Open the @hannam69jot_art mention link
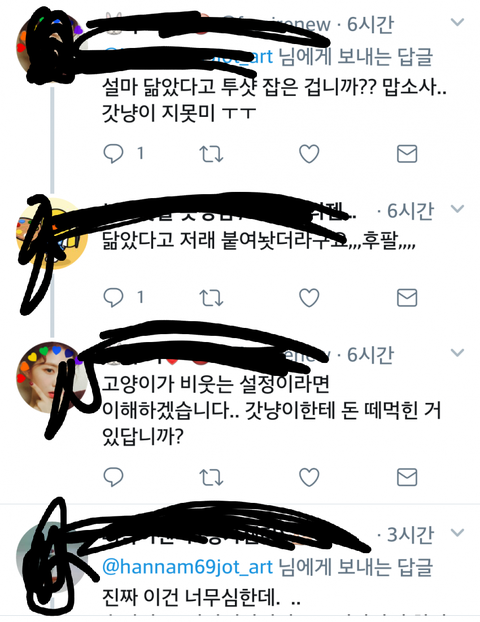 [x=188, y=567]
